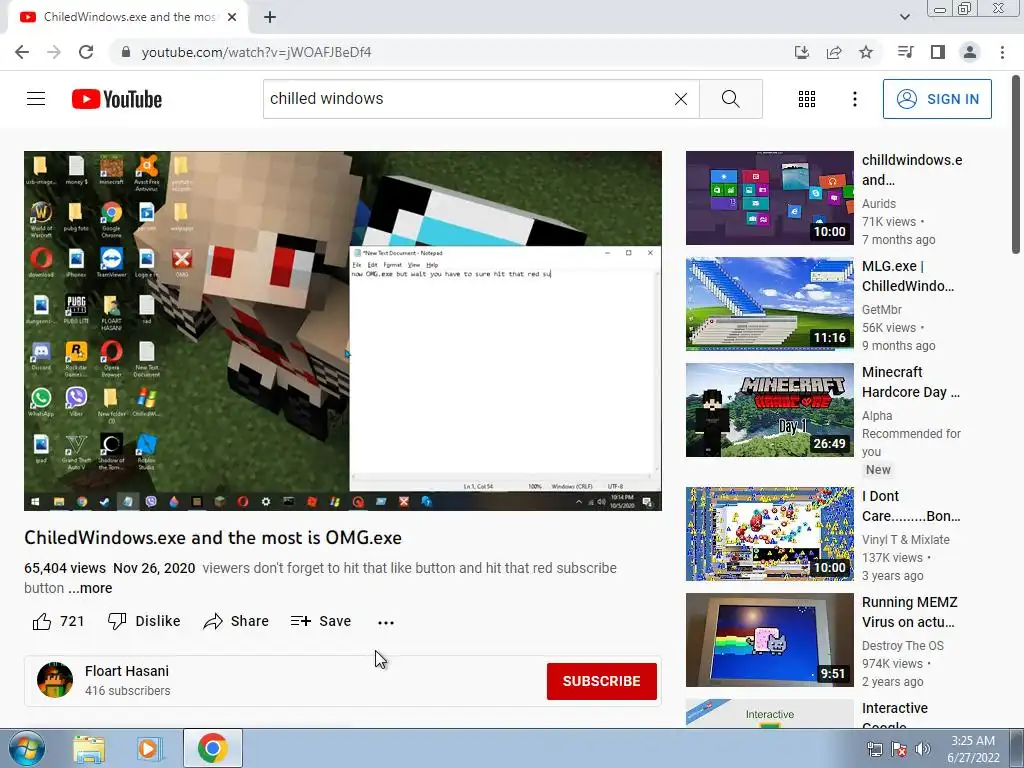Open the Chrome three-dot menu
The width and height of the screenshot is (1024, 768).
tap(1002, 52)
